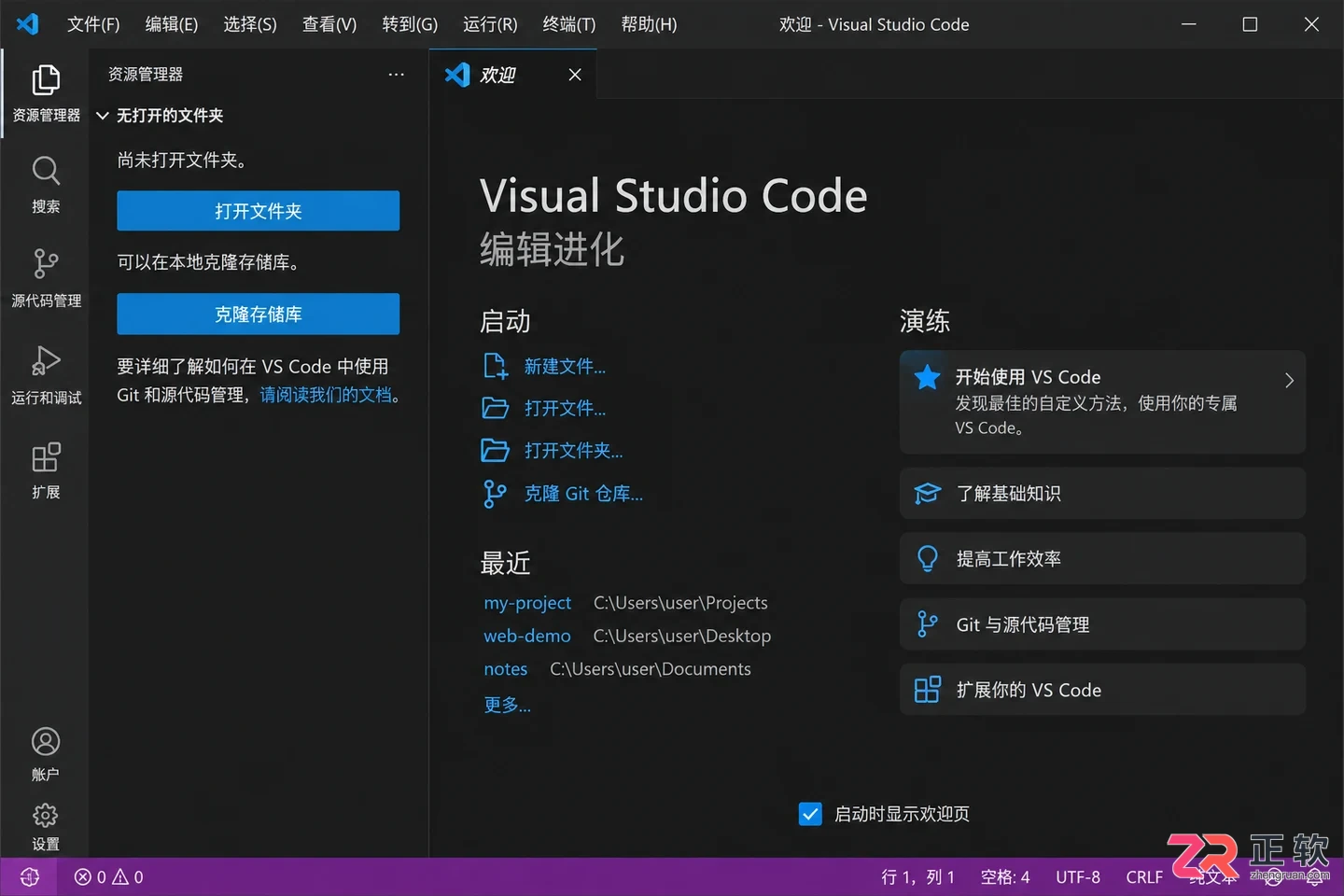
Task: Click the remote window icon in status bar
Action: click(x=29, y=877)
